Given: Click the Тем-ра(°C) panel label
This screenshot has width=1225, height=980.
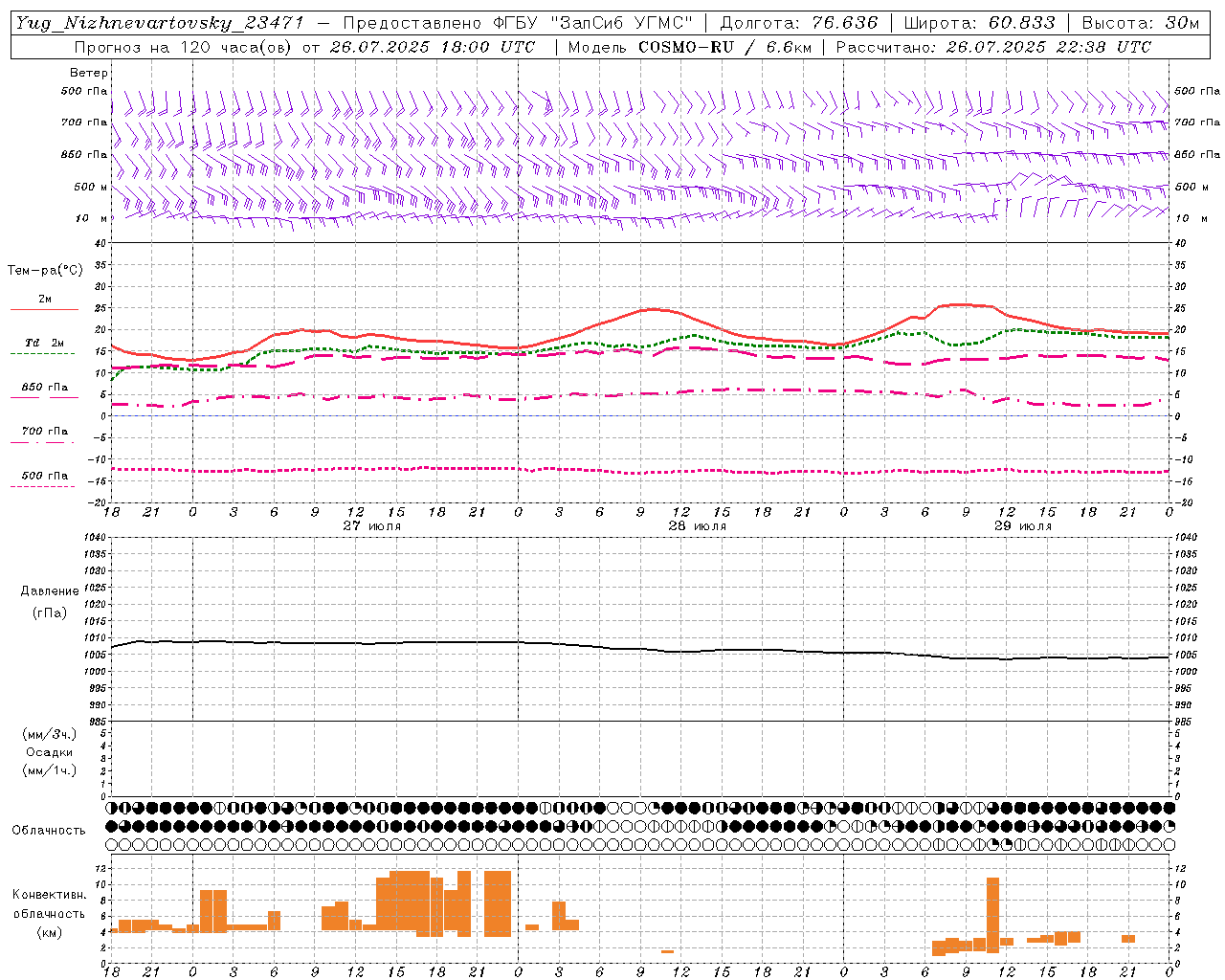Looking at the screenshot, I should click(45, 271).
